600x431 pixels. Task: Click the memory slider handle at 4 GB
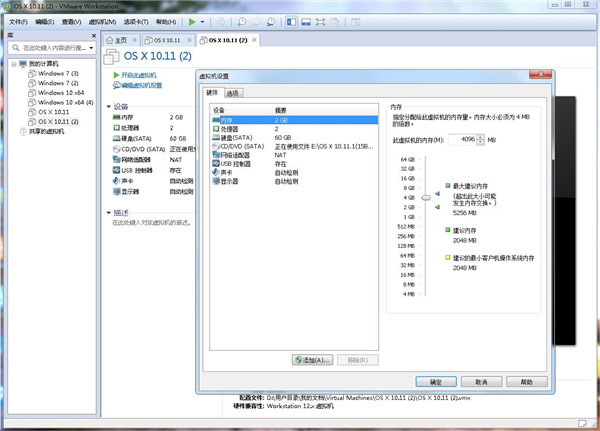(426, 198)
